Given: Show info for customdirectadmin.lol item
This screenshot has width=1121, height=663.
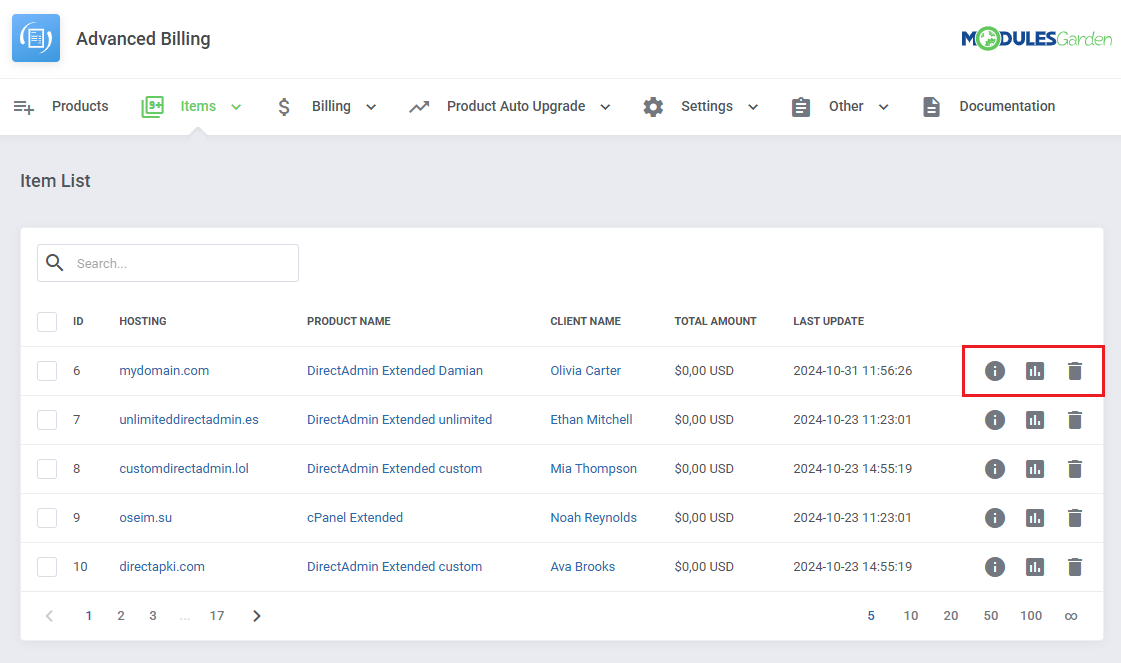Looking at the screenshot, I should click(x=994, y=468).
